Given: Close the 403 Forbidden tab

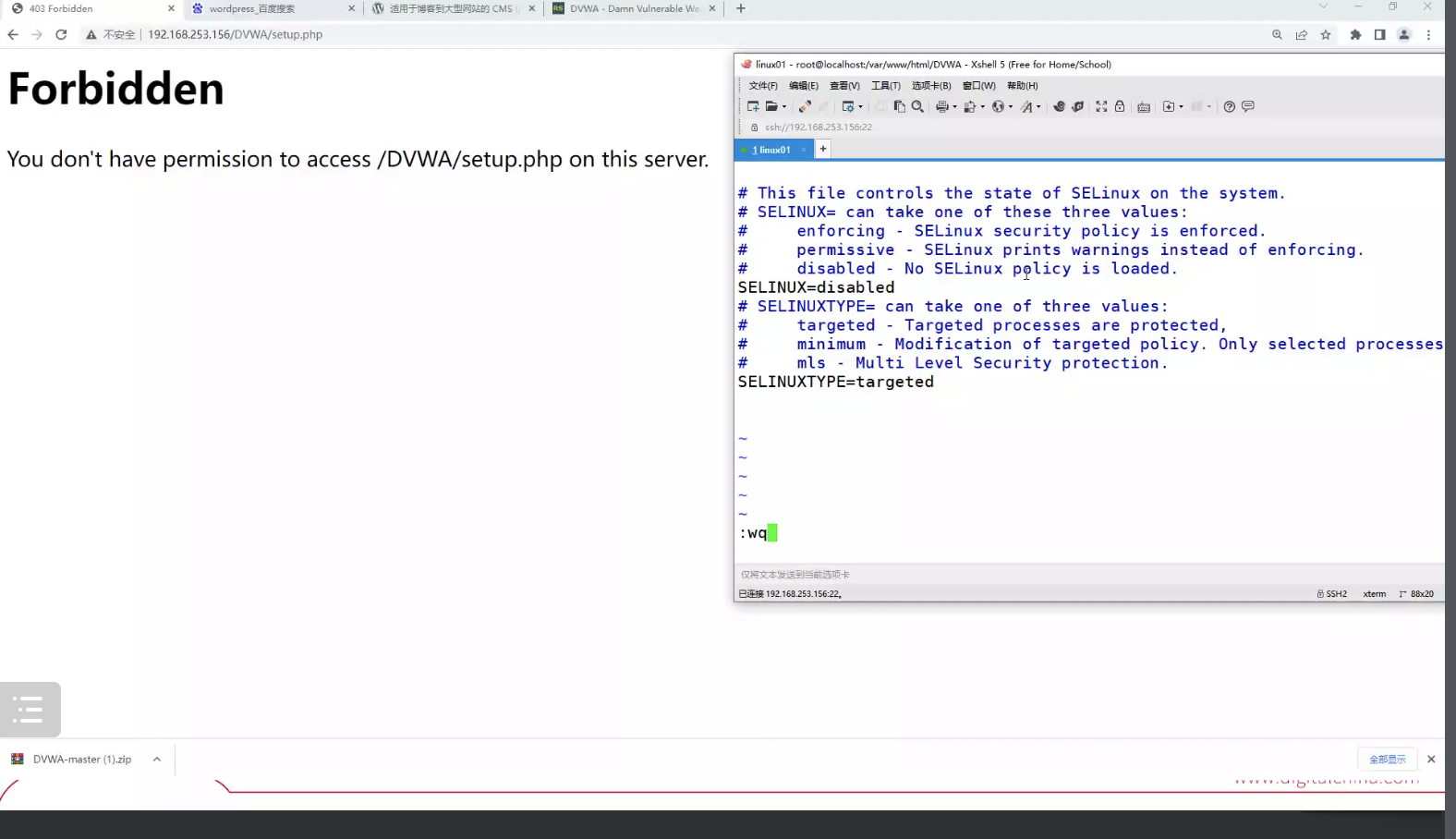Looking at the screenshot, I should click(x=171, y=9).
